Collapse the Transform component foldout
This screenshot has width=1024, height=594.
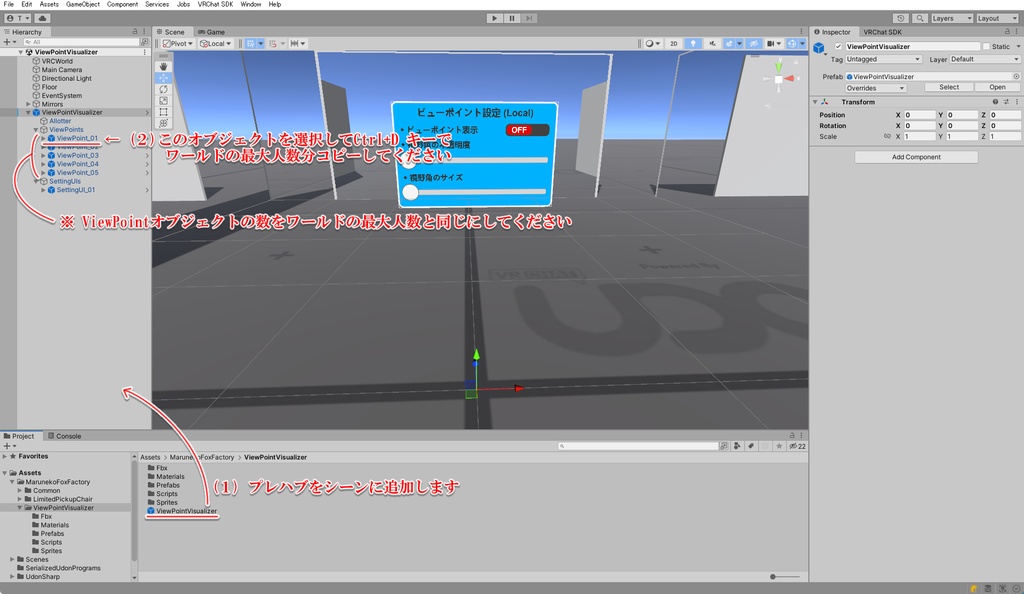(x=815, y=102)
